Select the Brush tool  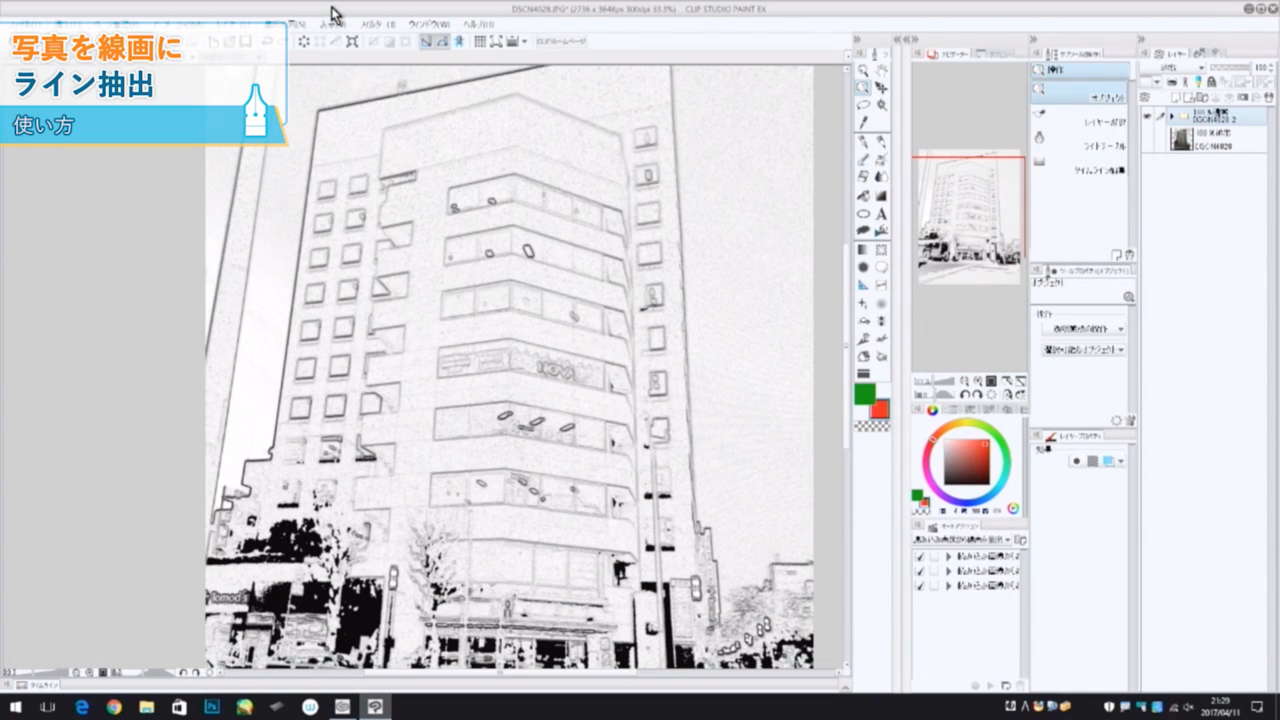pos(863,160)
